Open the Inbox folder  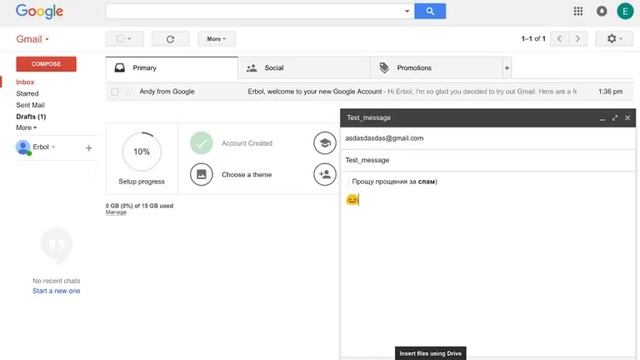[25, 82]
